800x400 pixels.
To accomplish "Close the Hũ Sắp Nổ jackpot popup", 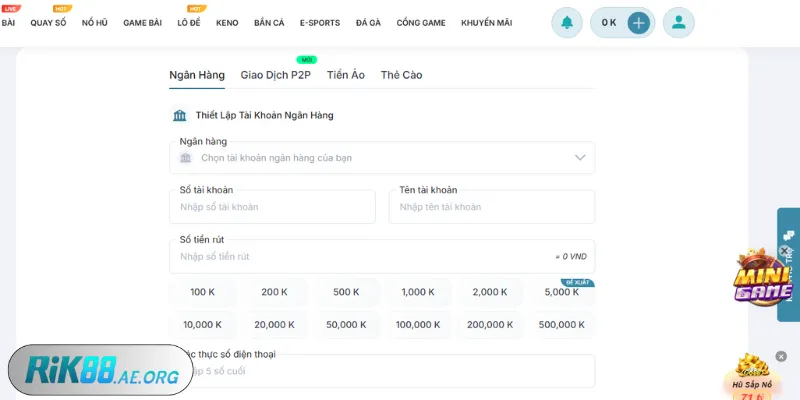I will pyautogui.click(x=782, y=356).
